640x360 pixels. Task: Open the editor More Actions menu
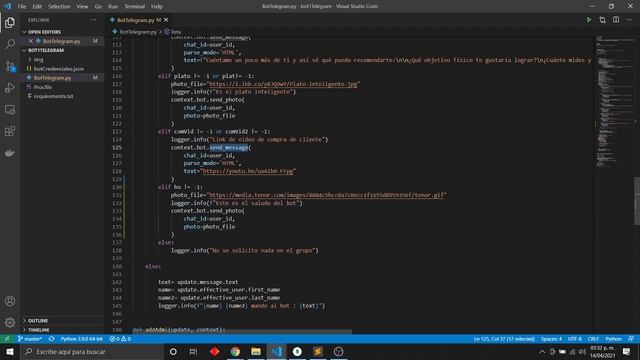pyautogui.click(x=629, y=20)
